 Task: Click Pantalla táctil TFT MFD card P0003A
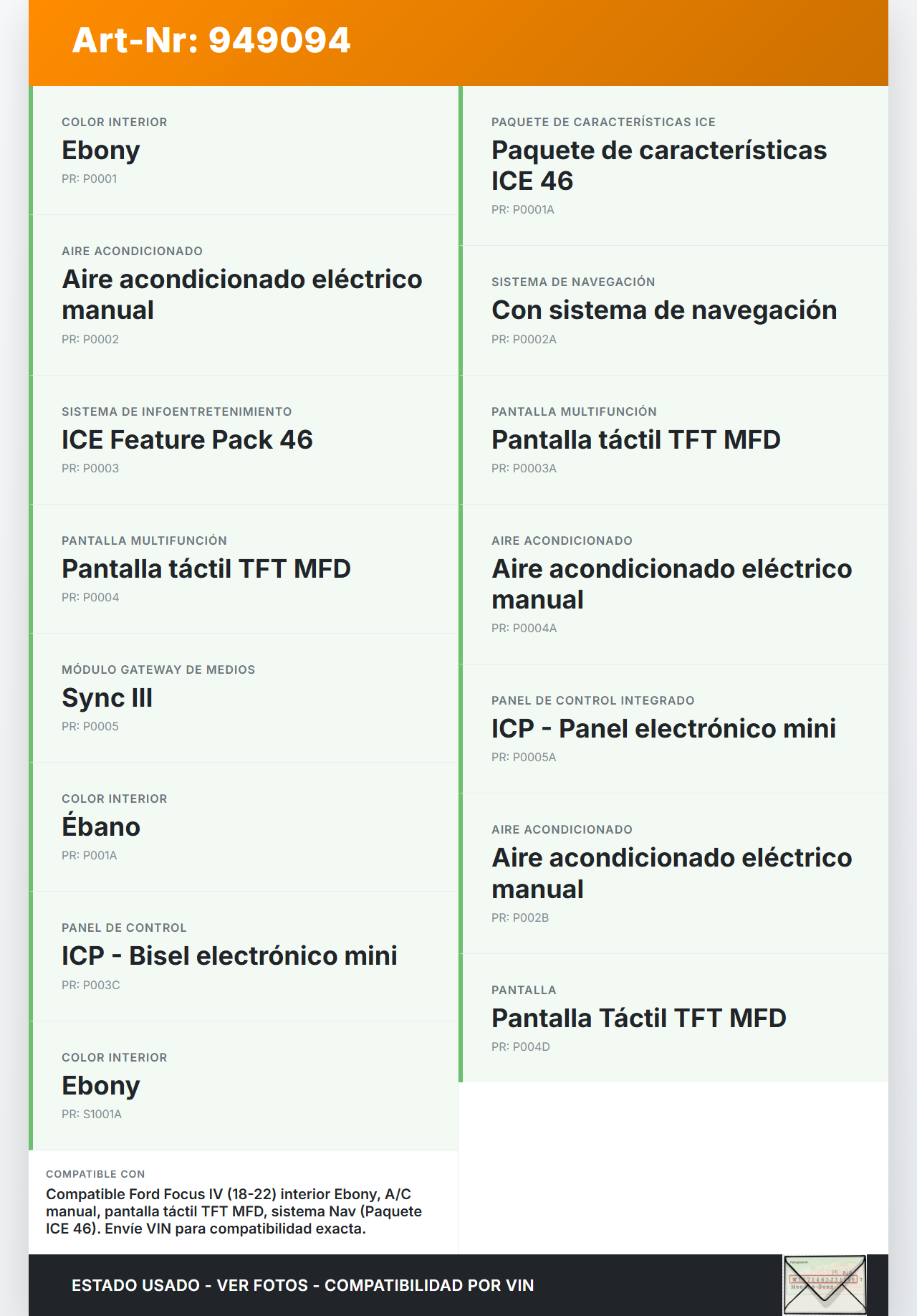click(673, 439)
